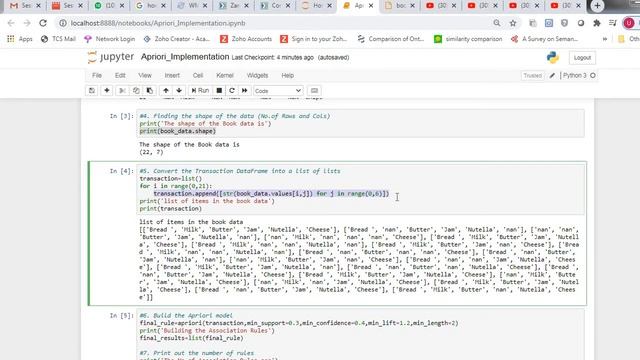Open the View menu
Image resolution: width=640 pixels, height=360 pixels.
click(145, 76)
